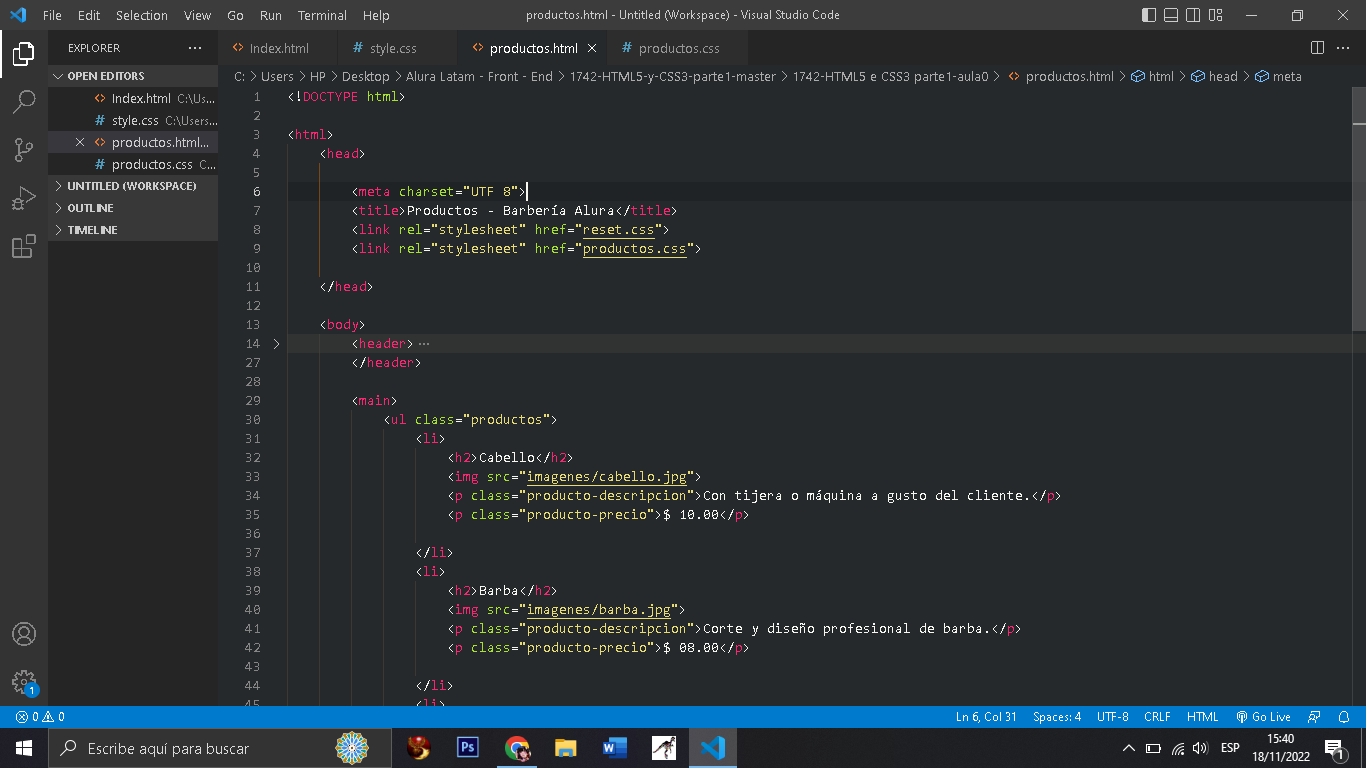1366x768 pixels.
Task: Open Customize Layout icon in title bar
Action: pyautogui.click(x=1216, y=15)
